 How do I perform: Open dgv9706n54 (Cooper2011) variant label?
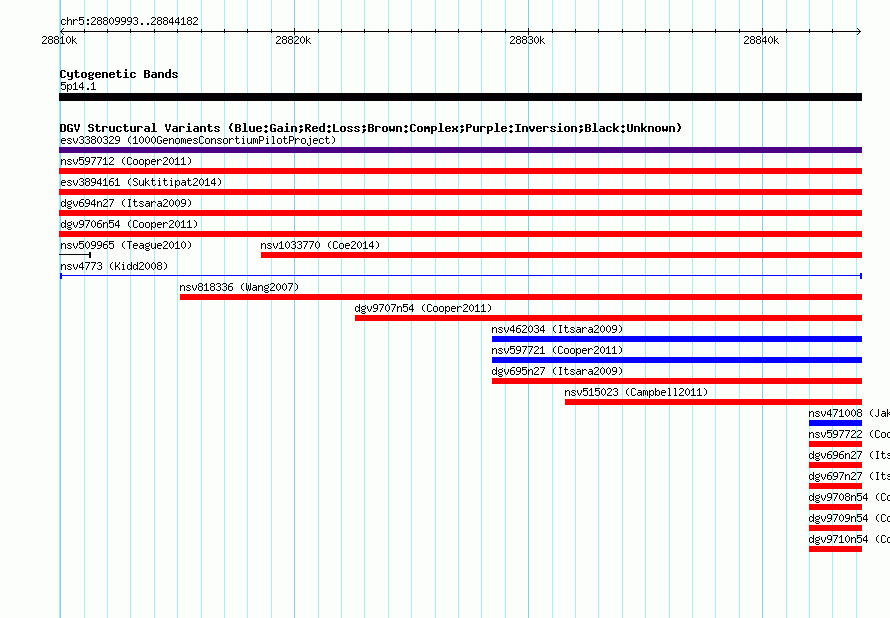pyautogui.click(x=129, y=224)
